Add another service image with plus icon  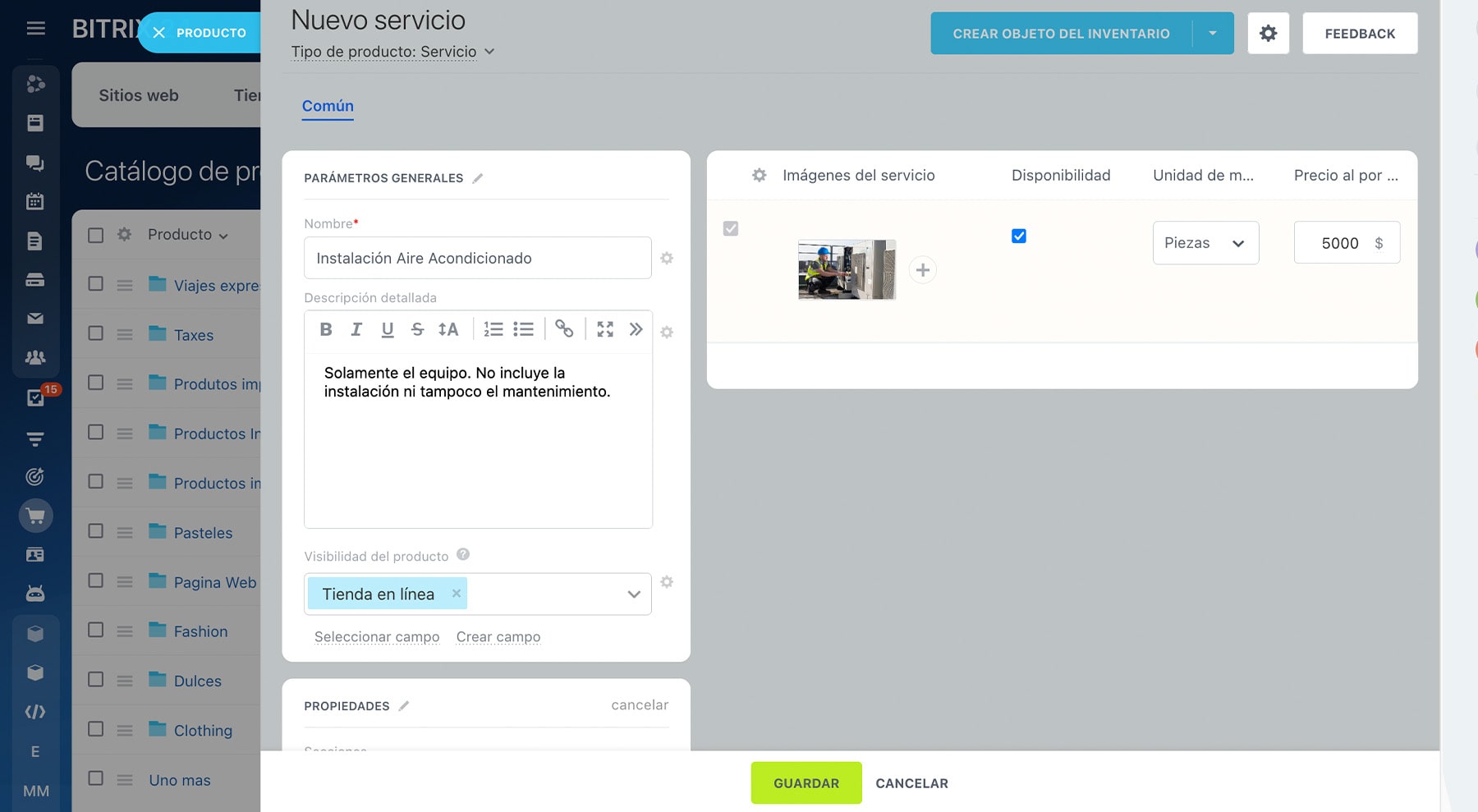pyautogui.click(x=923, y=270)
